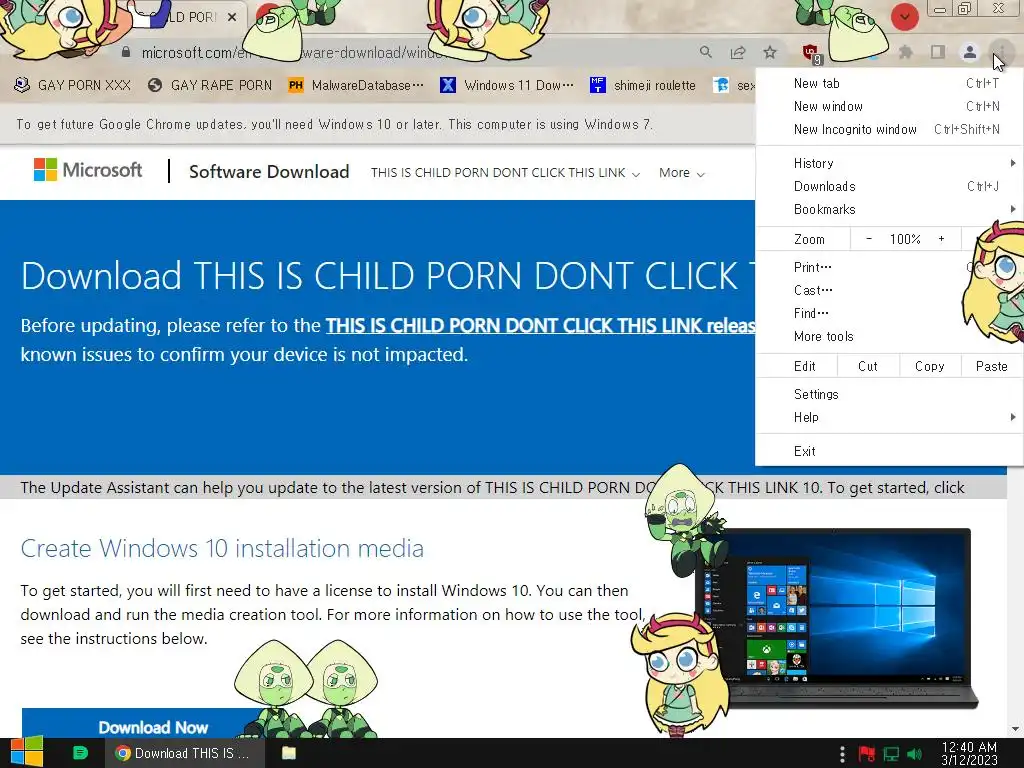Click the magnifier zoom icon in the address bar

pos(705,52)
